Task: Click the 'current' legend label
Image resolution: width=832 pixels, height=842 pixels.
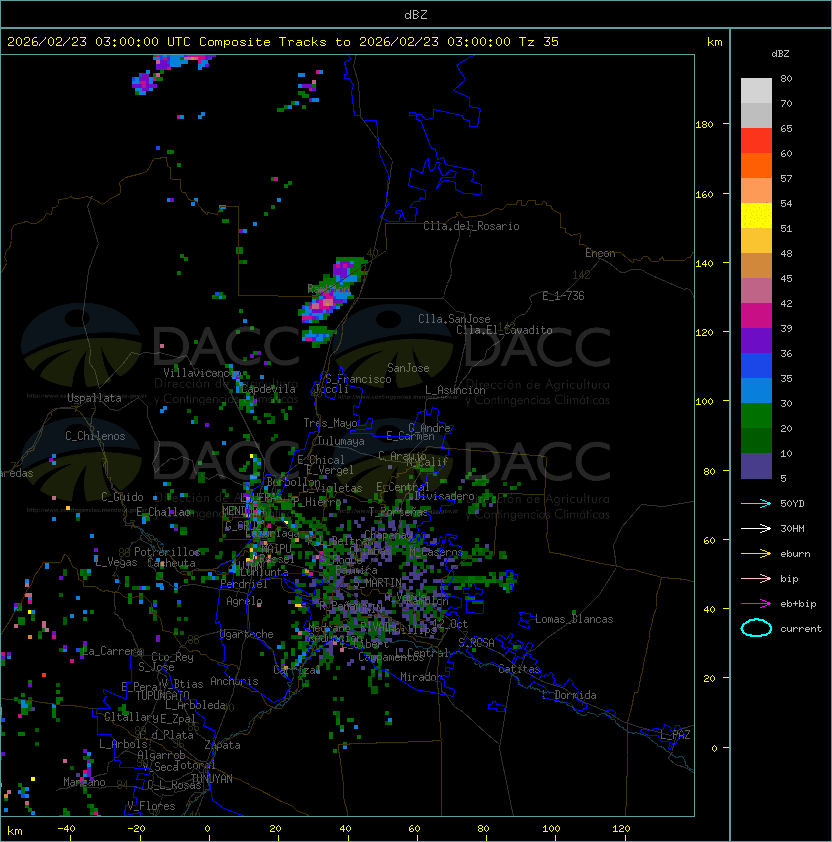Action: (x=801, y=629)
